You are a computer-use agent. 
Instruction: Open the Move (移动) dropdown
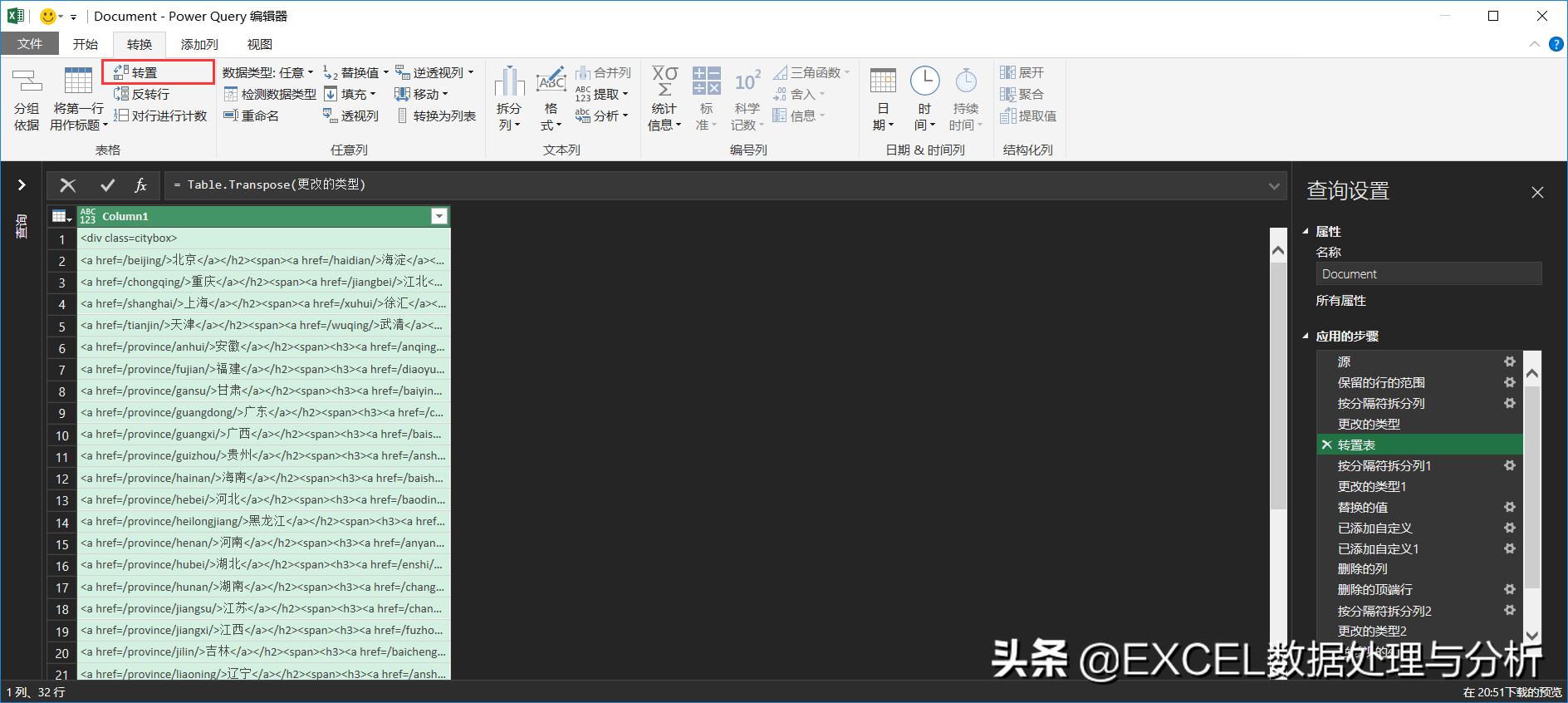tap(422, 94)
